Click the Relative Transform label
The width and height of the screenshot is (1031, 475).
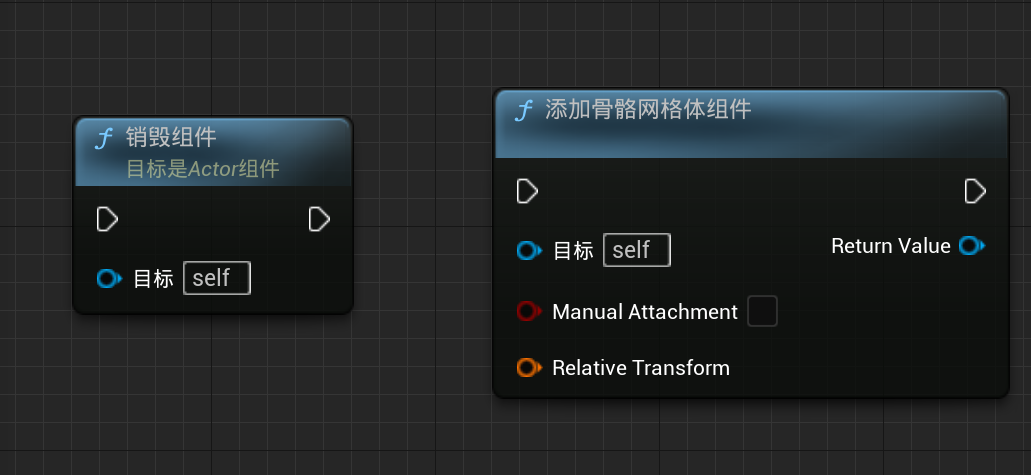click(x=641, y=367)
